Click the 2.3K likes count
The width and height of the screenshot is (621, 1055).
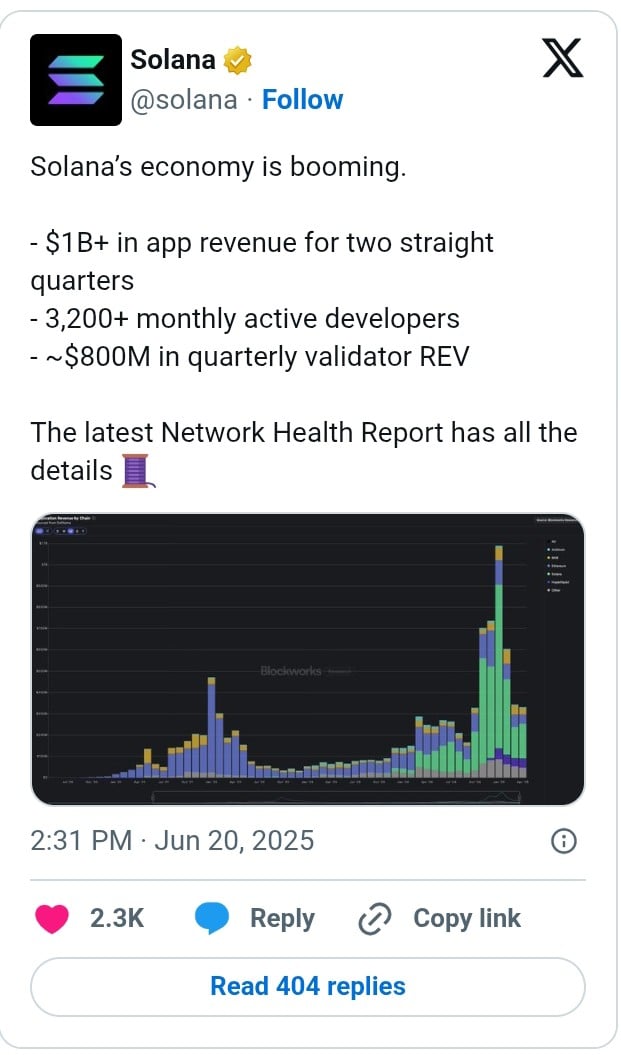click(117, 918)
